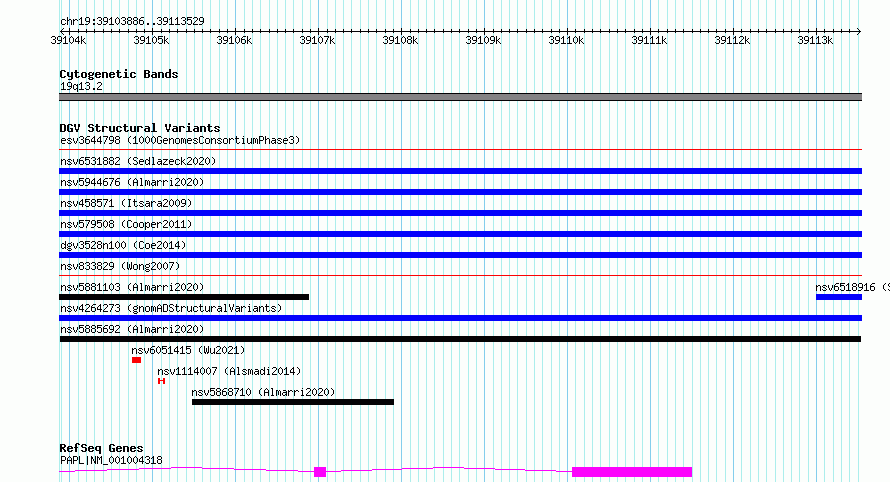This screenshot has height=482, width=890.
Task: Open the nsv6051415 (Wu2021) label
Action: click(188, 350)
